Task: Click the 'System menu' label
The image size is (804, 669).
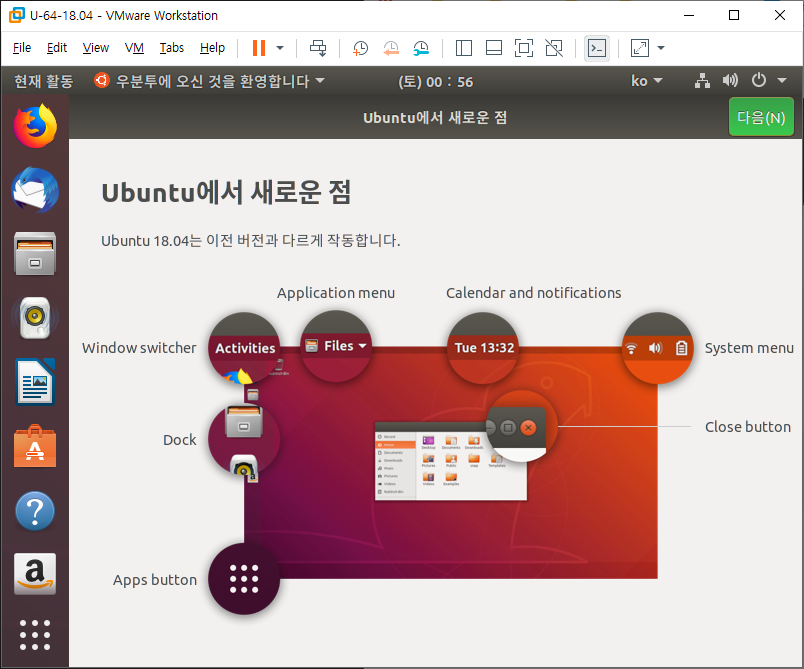Action: 749,348
